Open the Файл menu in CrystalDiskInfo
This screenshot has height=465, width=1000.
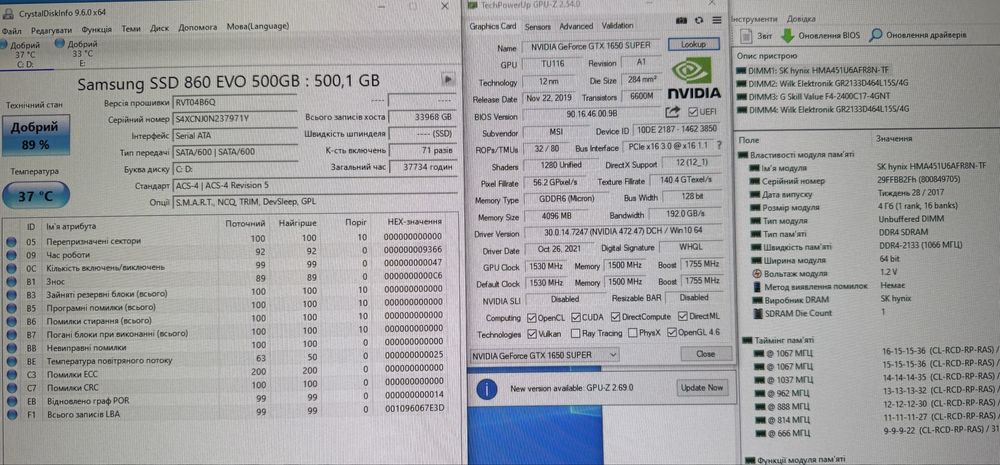click(11, 30)
